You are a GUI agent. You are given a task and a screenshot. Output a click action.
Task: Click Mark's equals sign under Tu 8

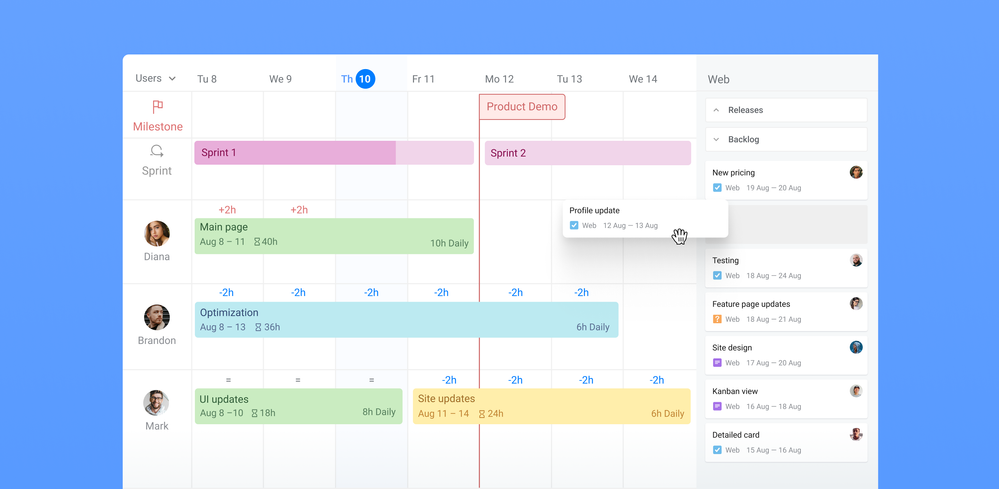tap(227, 380)
